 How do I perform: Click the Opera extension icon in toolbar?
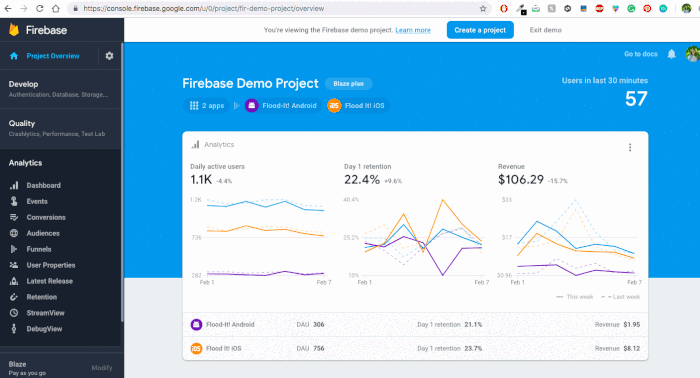pos(504,8)
